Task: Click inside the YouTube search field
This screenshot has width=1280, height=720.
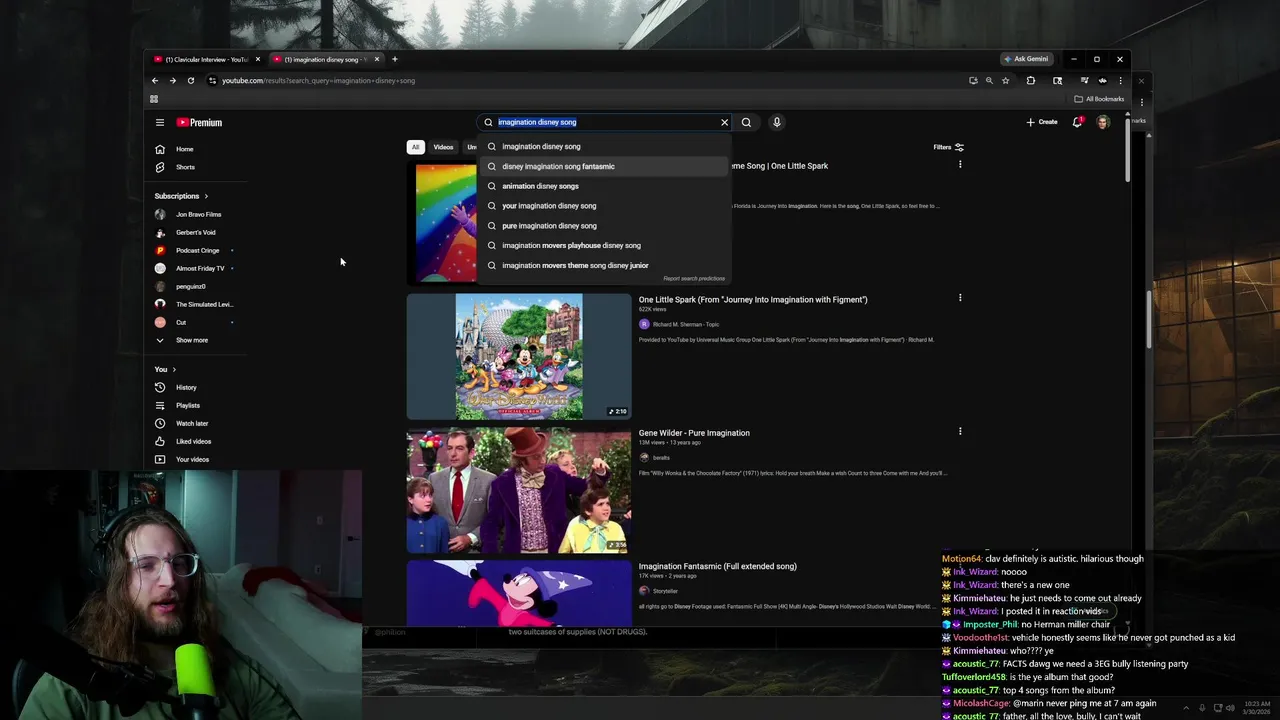Action: 605,122
